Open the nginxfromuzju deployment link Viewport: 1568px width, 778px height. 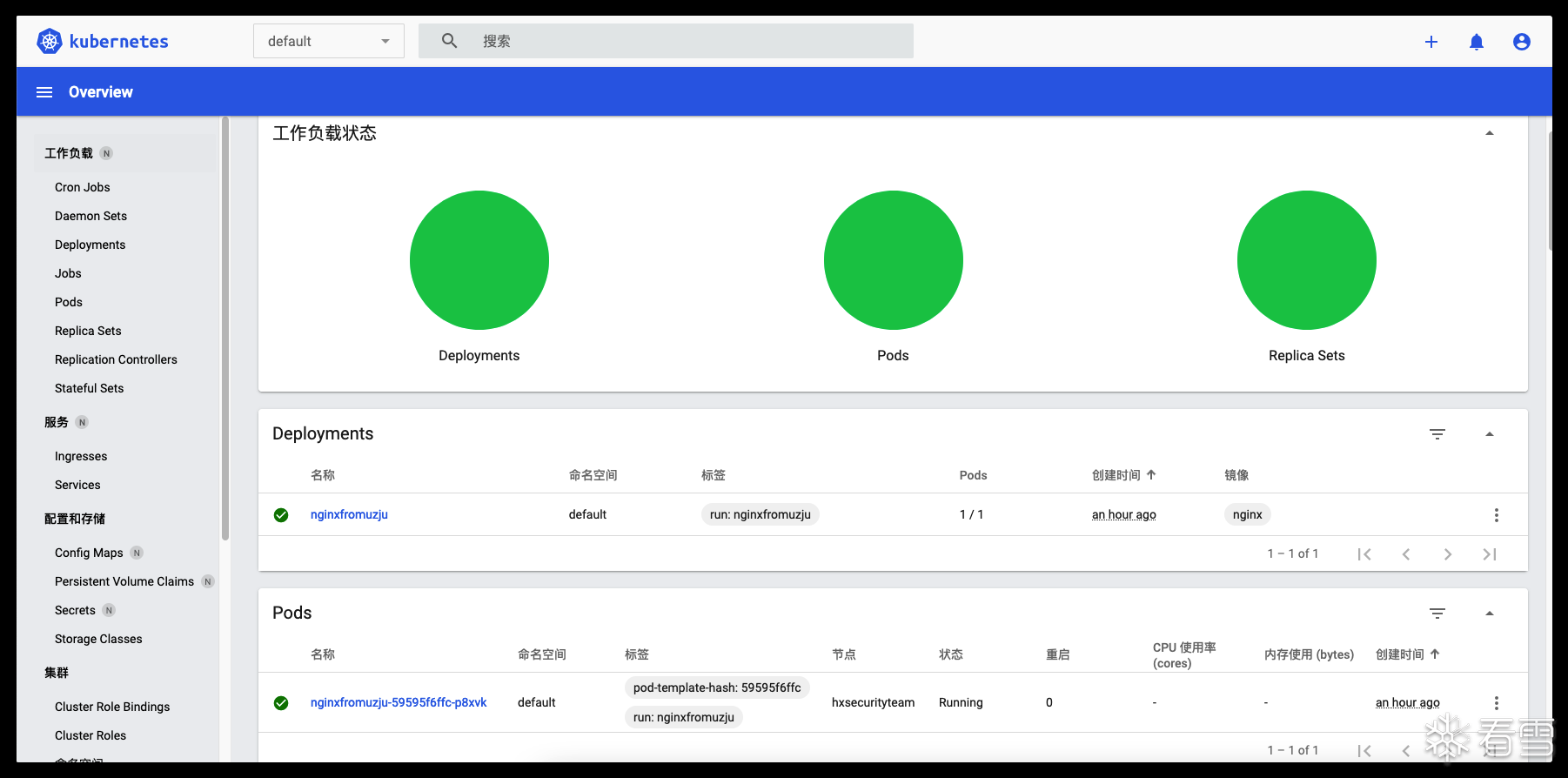pos(349,514)
